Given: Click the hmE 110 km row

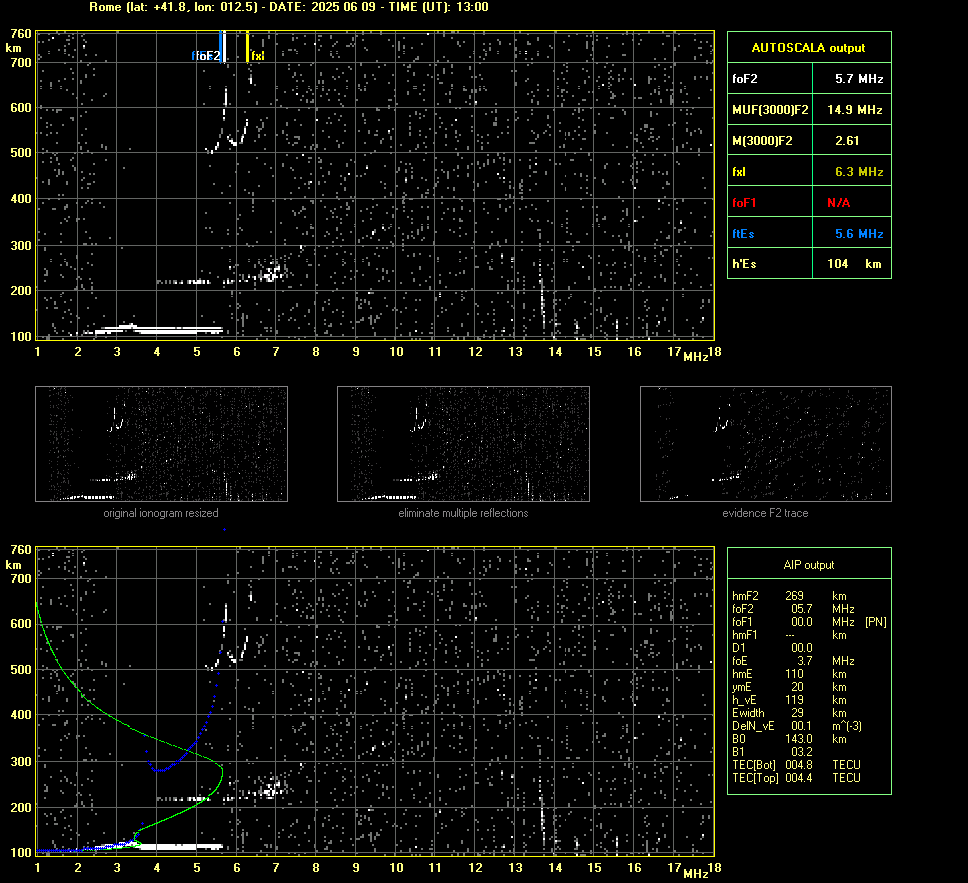Looking at the screenshot, I should [789, 674].
